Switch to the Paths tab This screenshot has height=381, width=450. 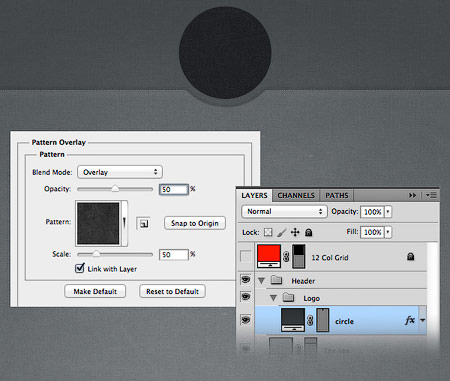click(x=337, y=195)
